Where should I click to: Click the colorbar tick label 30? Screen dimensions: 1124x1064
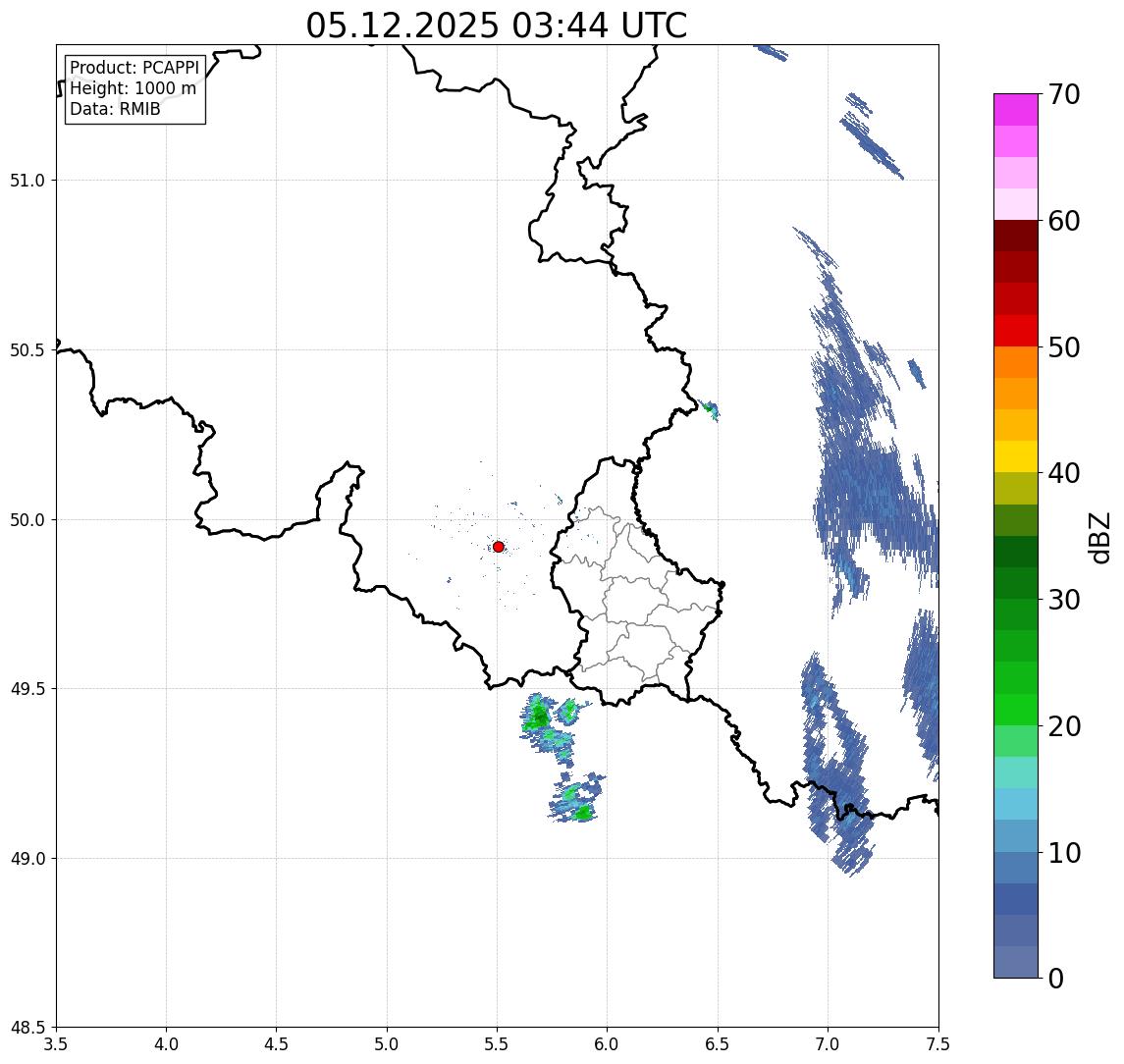pos(1064,600)
